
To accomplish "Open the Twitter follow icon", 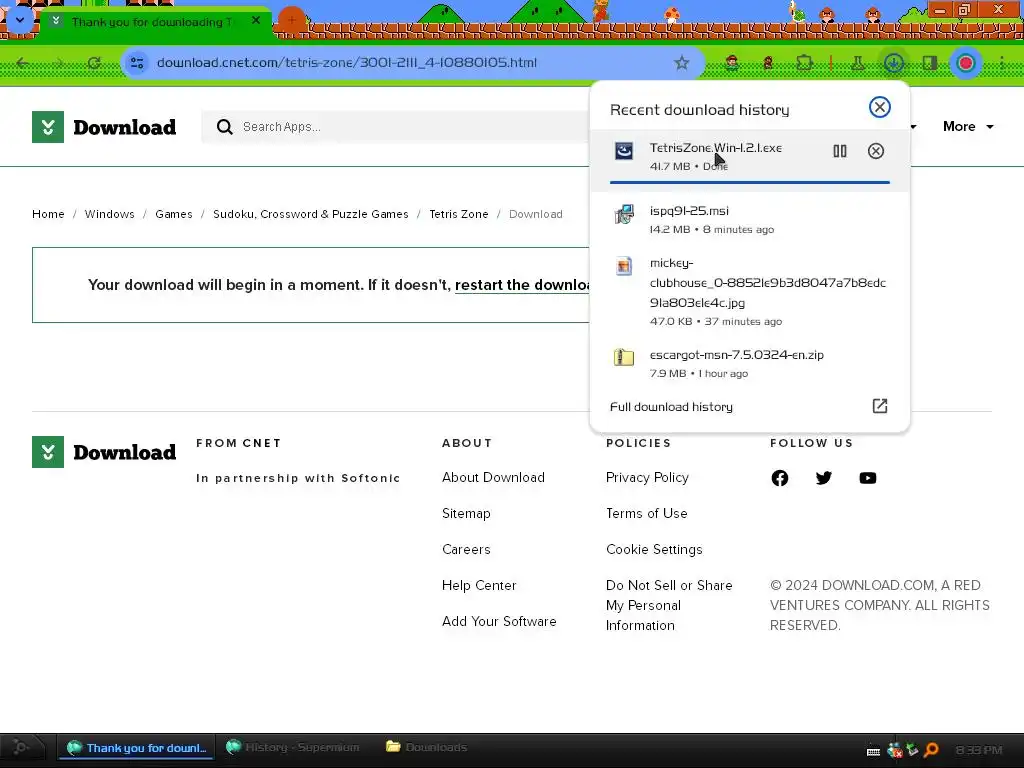I will (x=824, y=478).
